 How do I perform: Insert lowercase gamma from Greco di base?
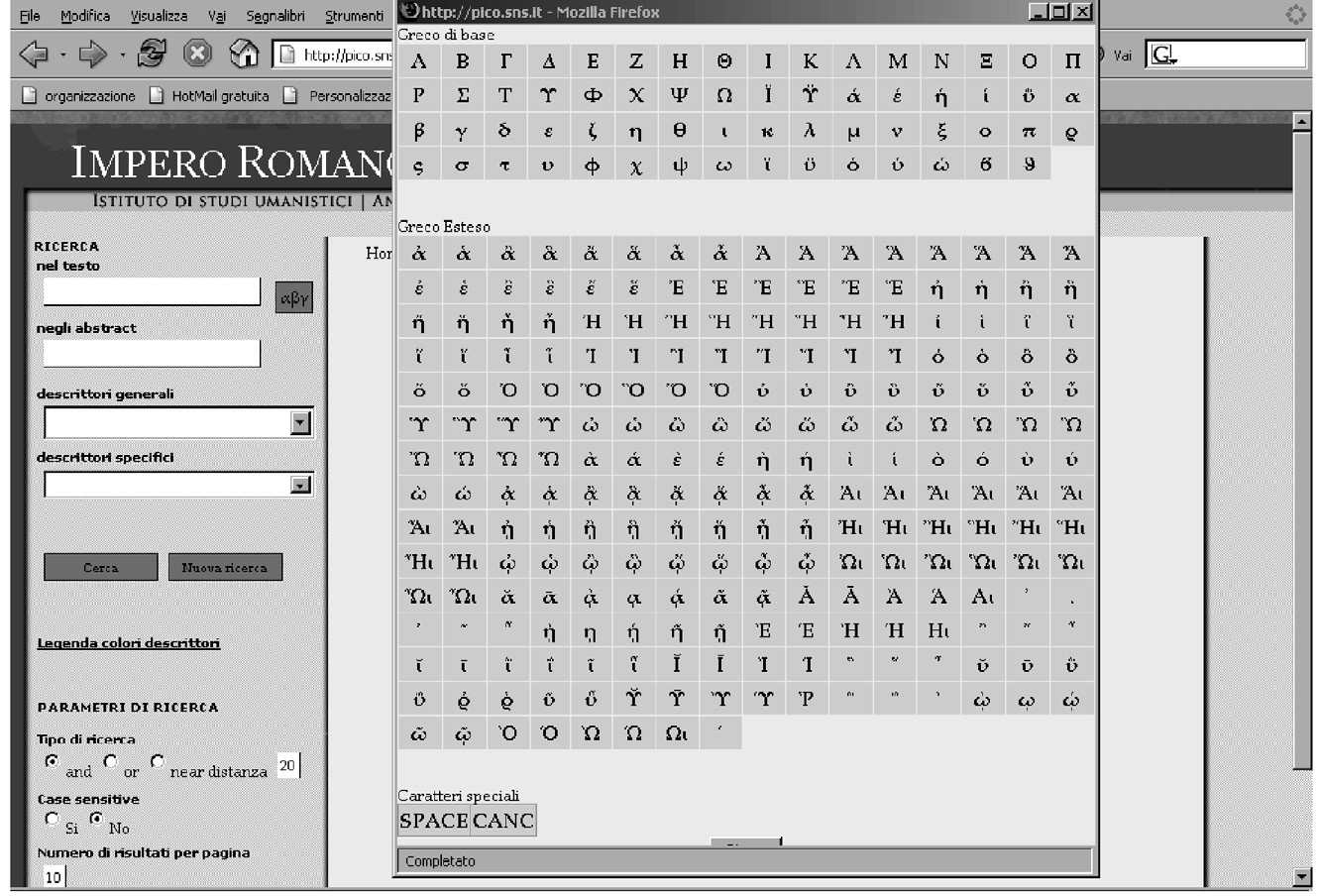pyautogui.click(x=463, y=131)
